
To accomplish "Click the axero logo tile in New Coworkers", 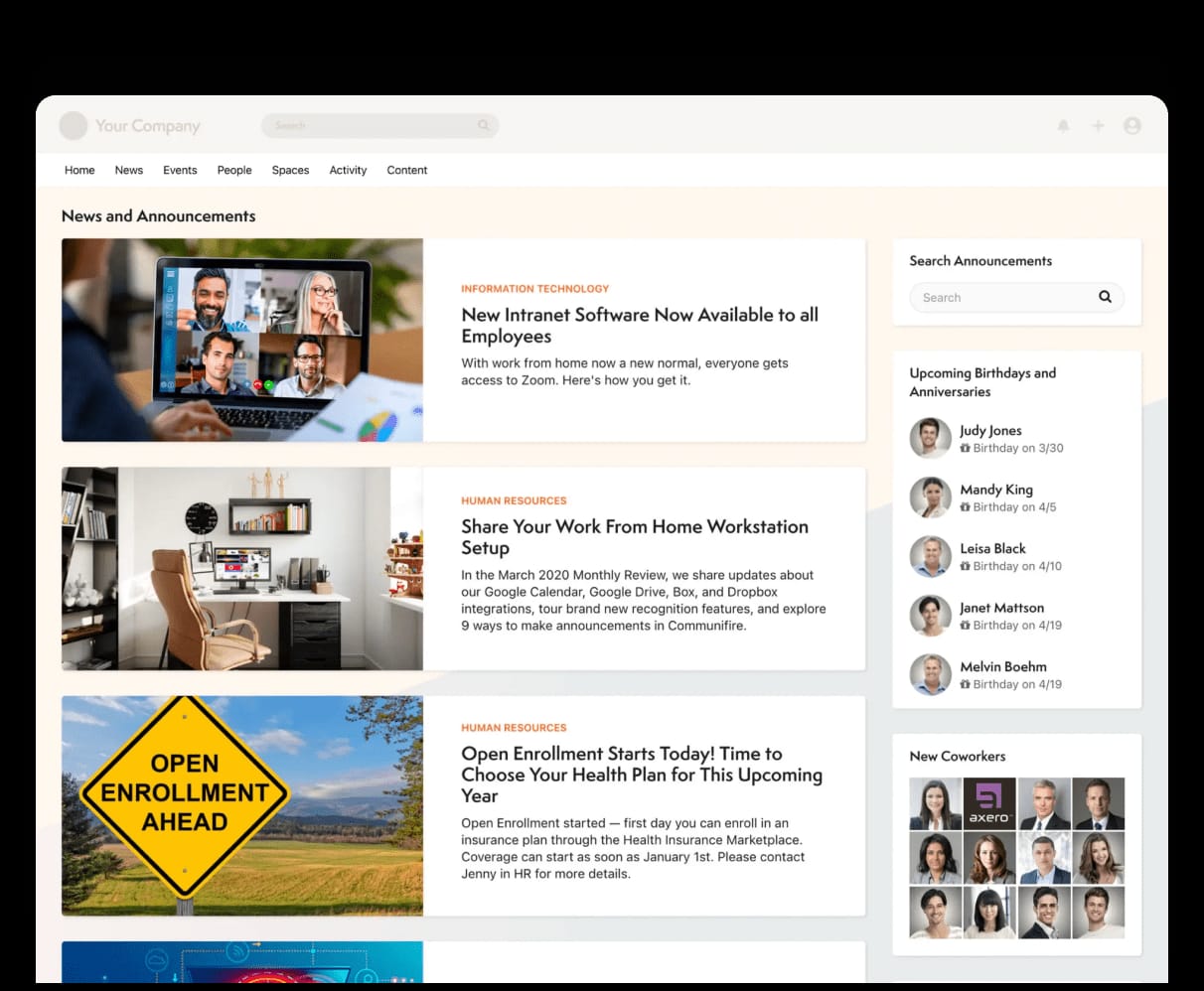I will [x=989, y=803].
